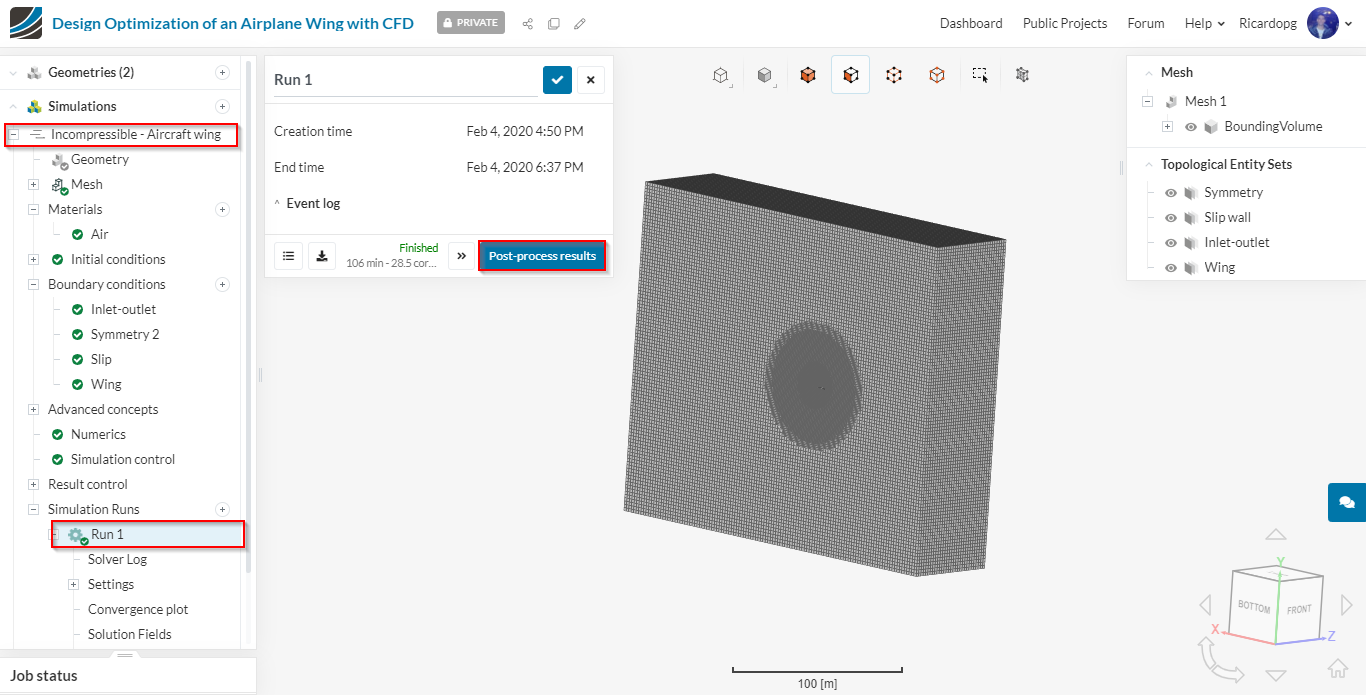Click the project title link
The image size is (1366, 695).
233,23
